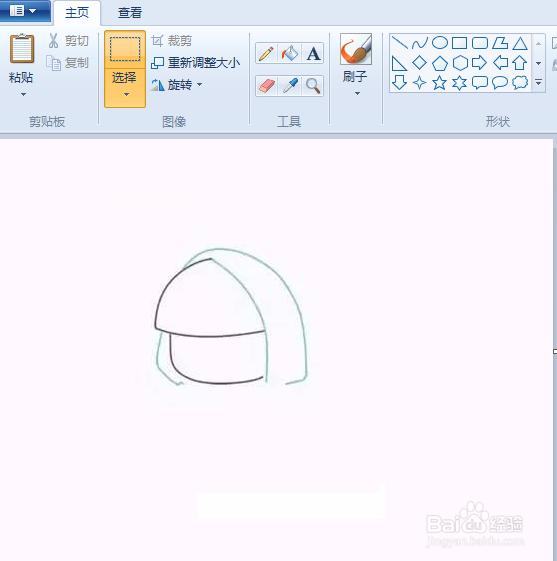Choose the Rounded rectangular callout shape
Image resolution: width=557 pixels, height=561 pixels.
point(480,83)
